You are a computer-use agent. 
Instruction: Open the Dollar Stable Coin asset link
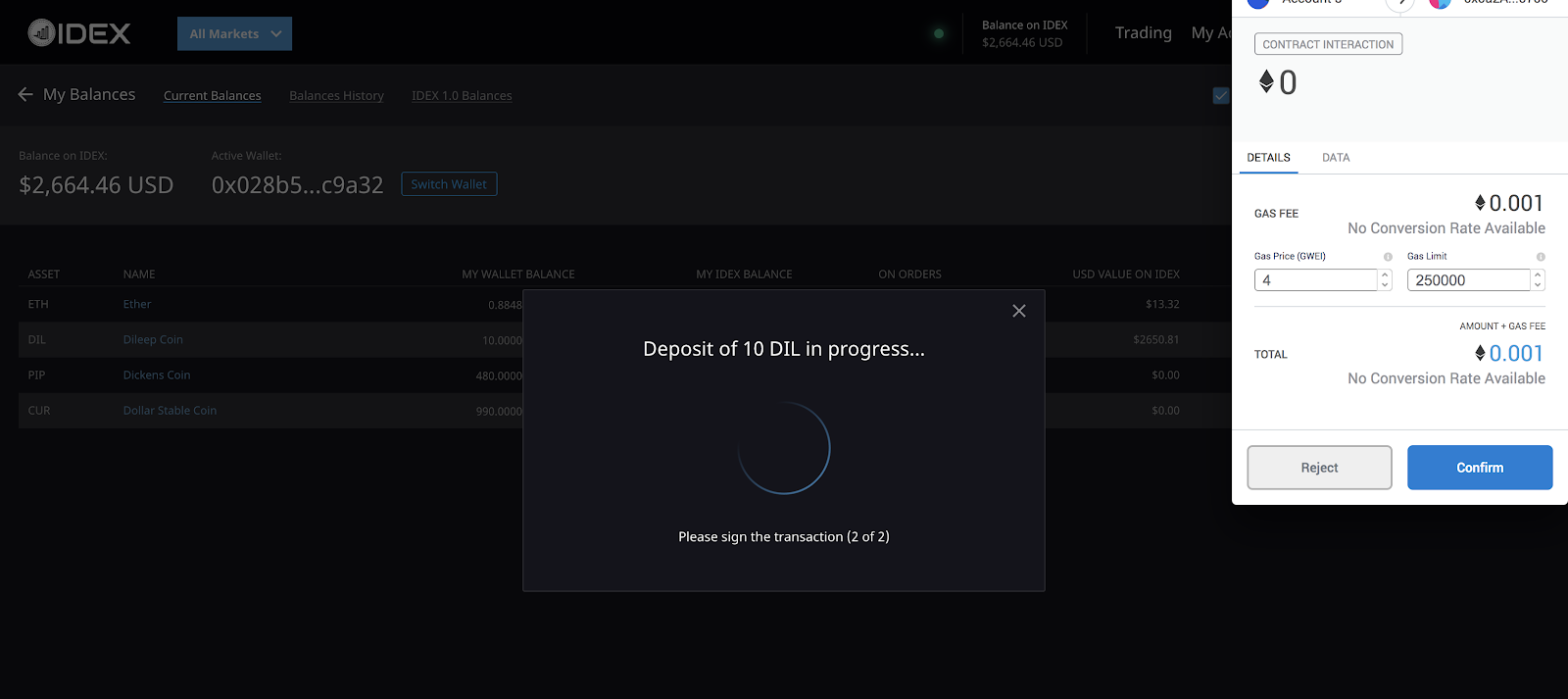pos(170,410)
